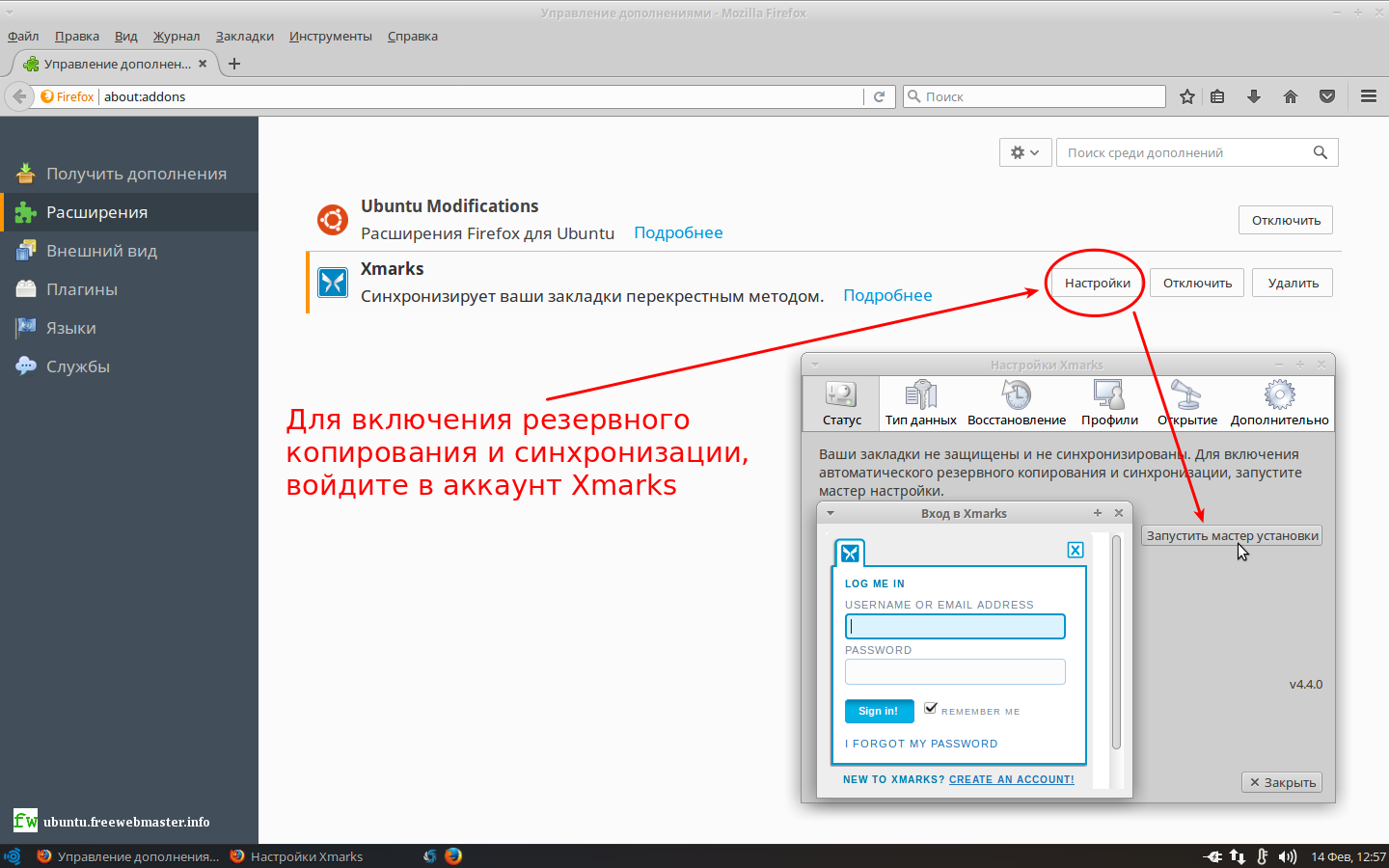Open the Журнал menu
Screen dimensions: 1389x868
(x=177, y=36)
